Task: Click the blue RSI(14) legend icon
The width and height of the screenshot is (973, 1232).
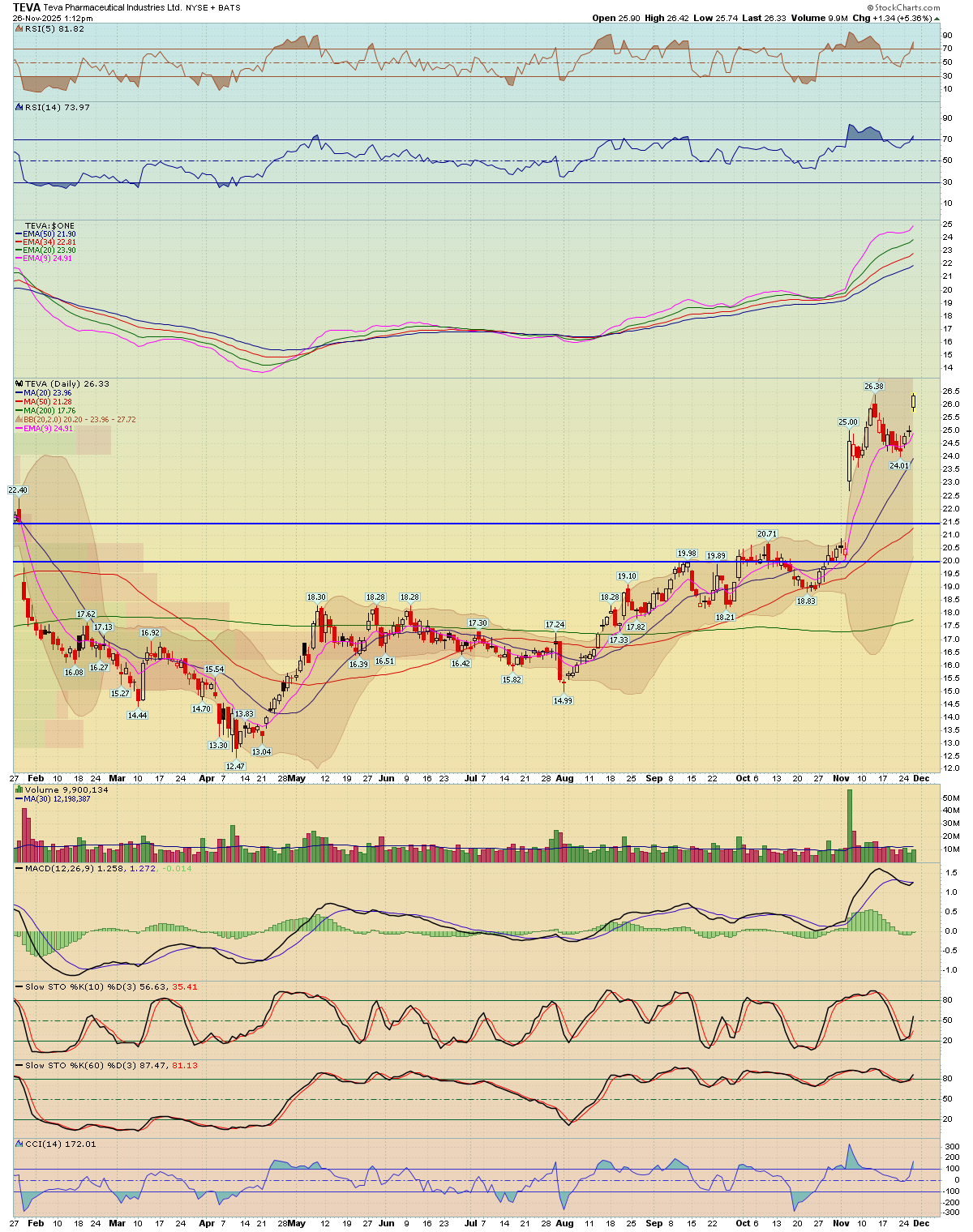Action: click(19, 107)
